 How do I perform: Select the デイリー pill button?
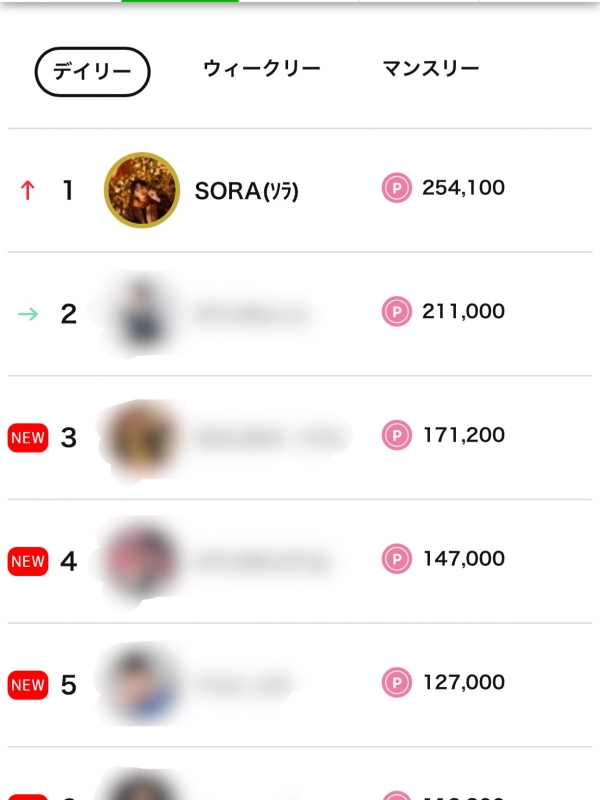[92, 72]
